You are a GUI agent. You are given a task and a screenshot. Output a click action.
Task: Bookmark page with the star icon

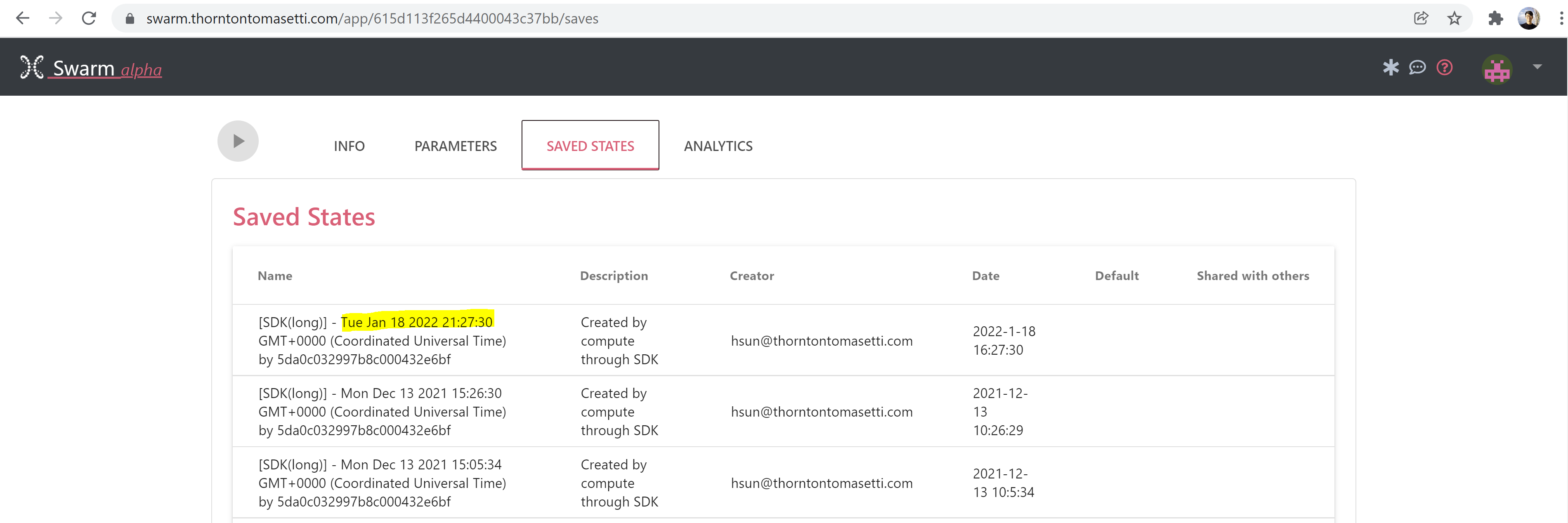pyautogui.click(x=1454, y=18)
